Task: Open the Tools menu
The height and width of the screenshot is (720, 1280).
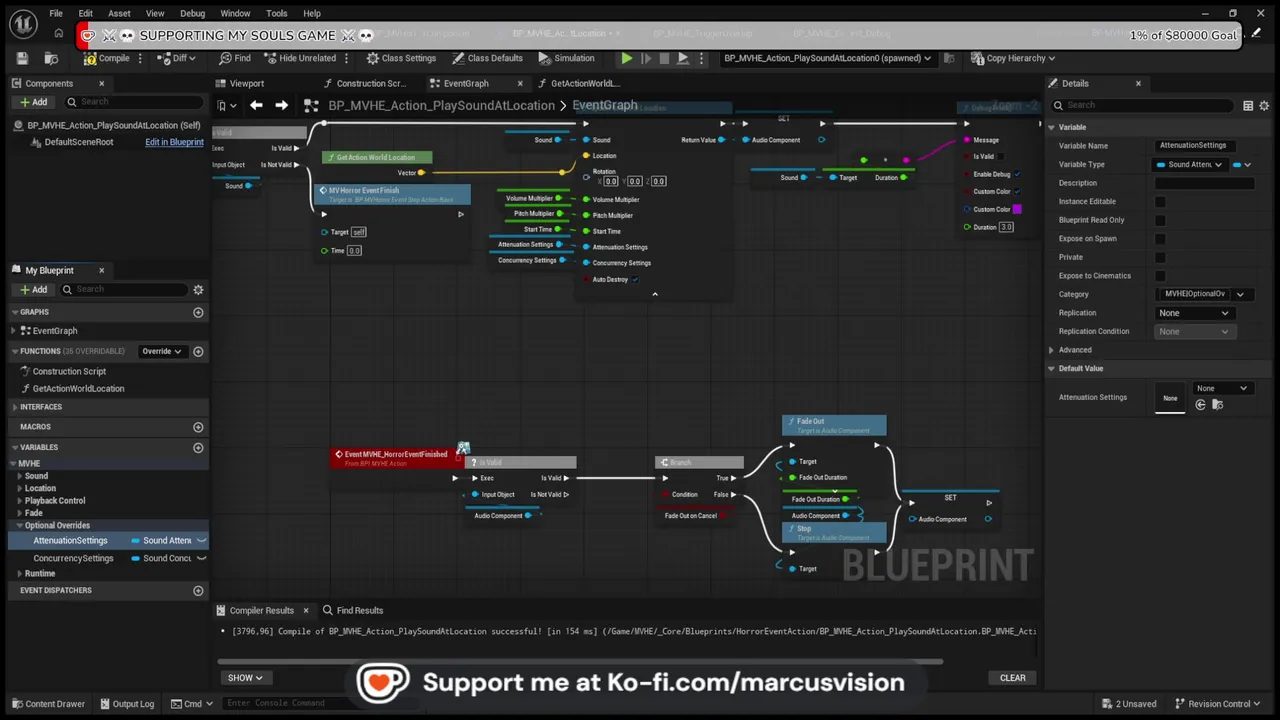Action: (277, 13)
